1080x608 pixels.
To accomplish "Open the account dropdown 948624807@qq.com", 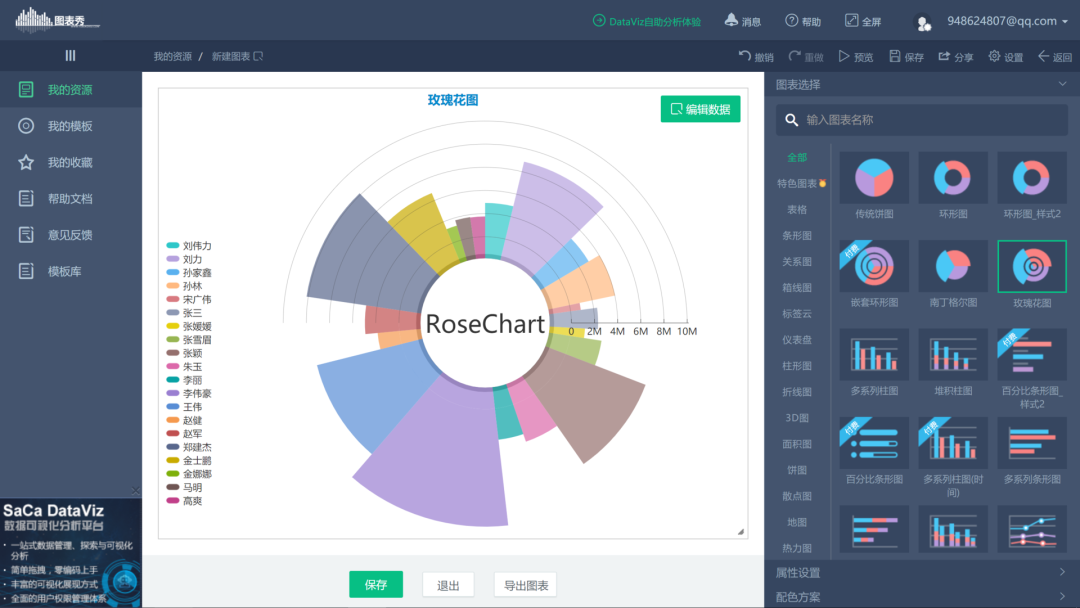I will [x=1008, y=21].
